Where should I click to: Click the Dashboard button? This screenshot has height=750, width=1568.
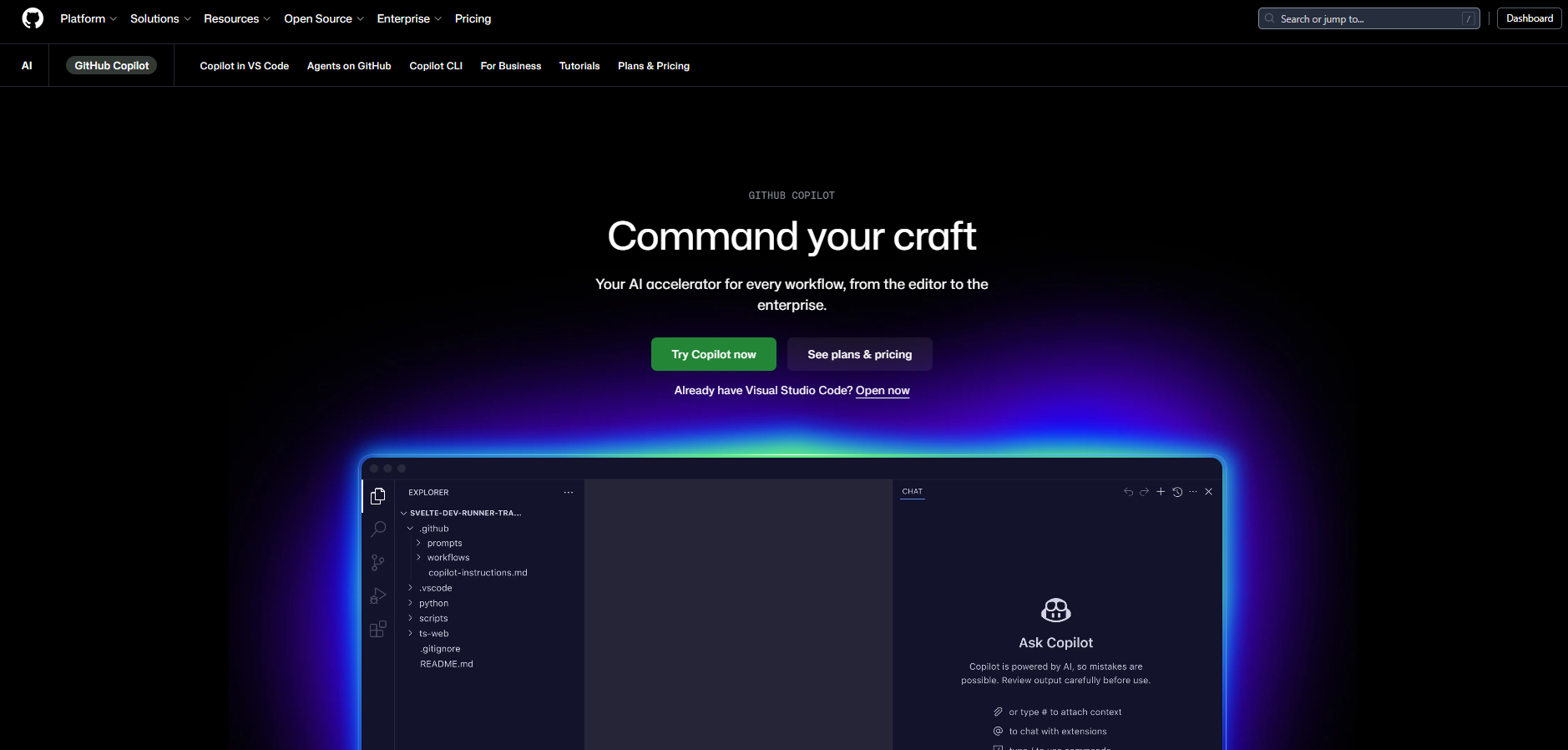click(1530, 18)
